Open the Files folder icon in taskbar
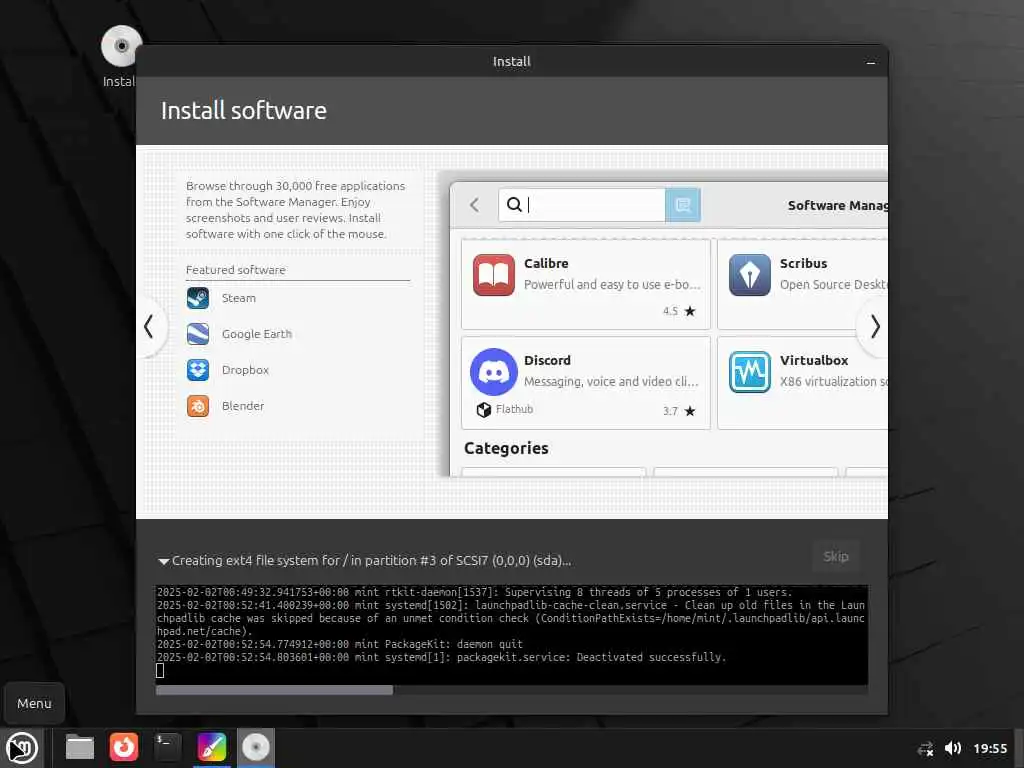This screenshot has width=1024, height=768. coord(80,747)
